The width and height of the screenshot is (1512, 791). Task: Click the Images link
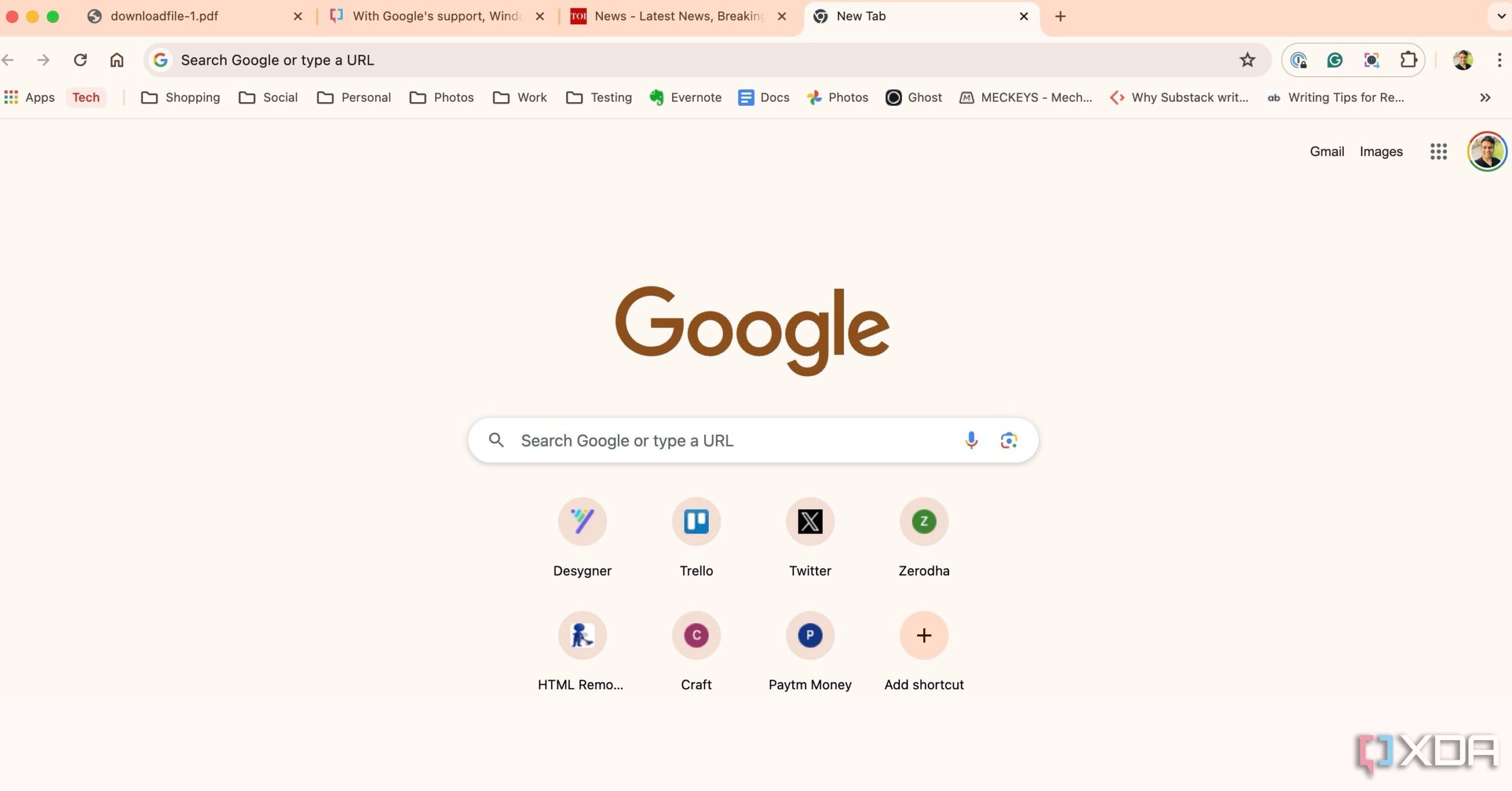click(1381, 152)
